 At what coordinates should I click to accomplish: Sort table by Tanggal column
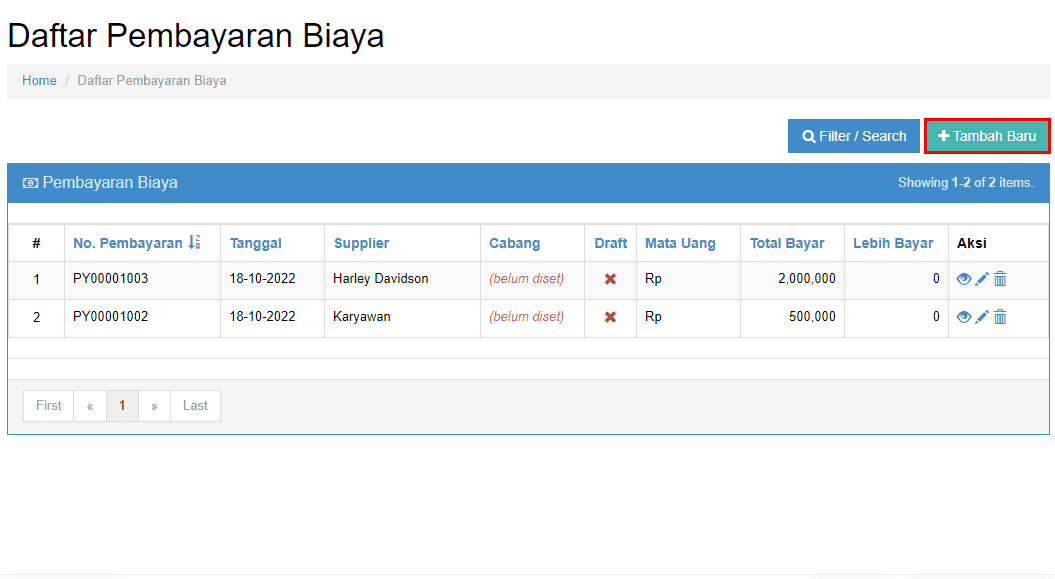[x=256, y=243]
